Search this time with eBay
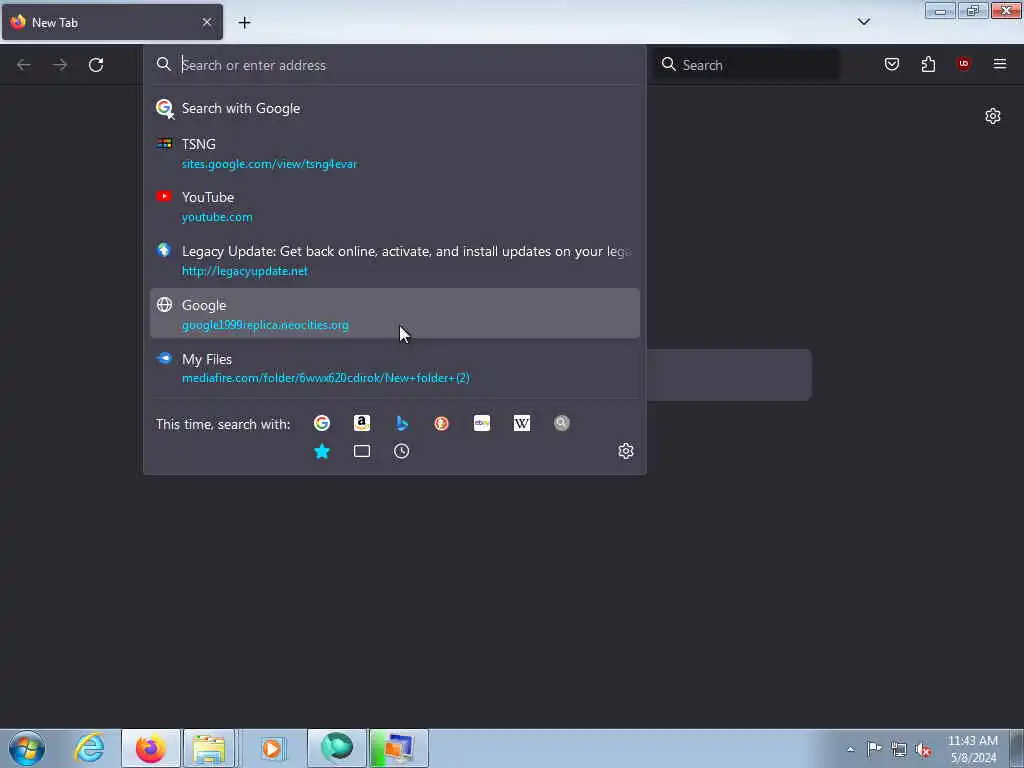This screenshot has height=768, width=1024. coord(482,423)
